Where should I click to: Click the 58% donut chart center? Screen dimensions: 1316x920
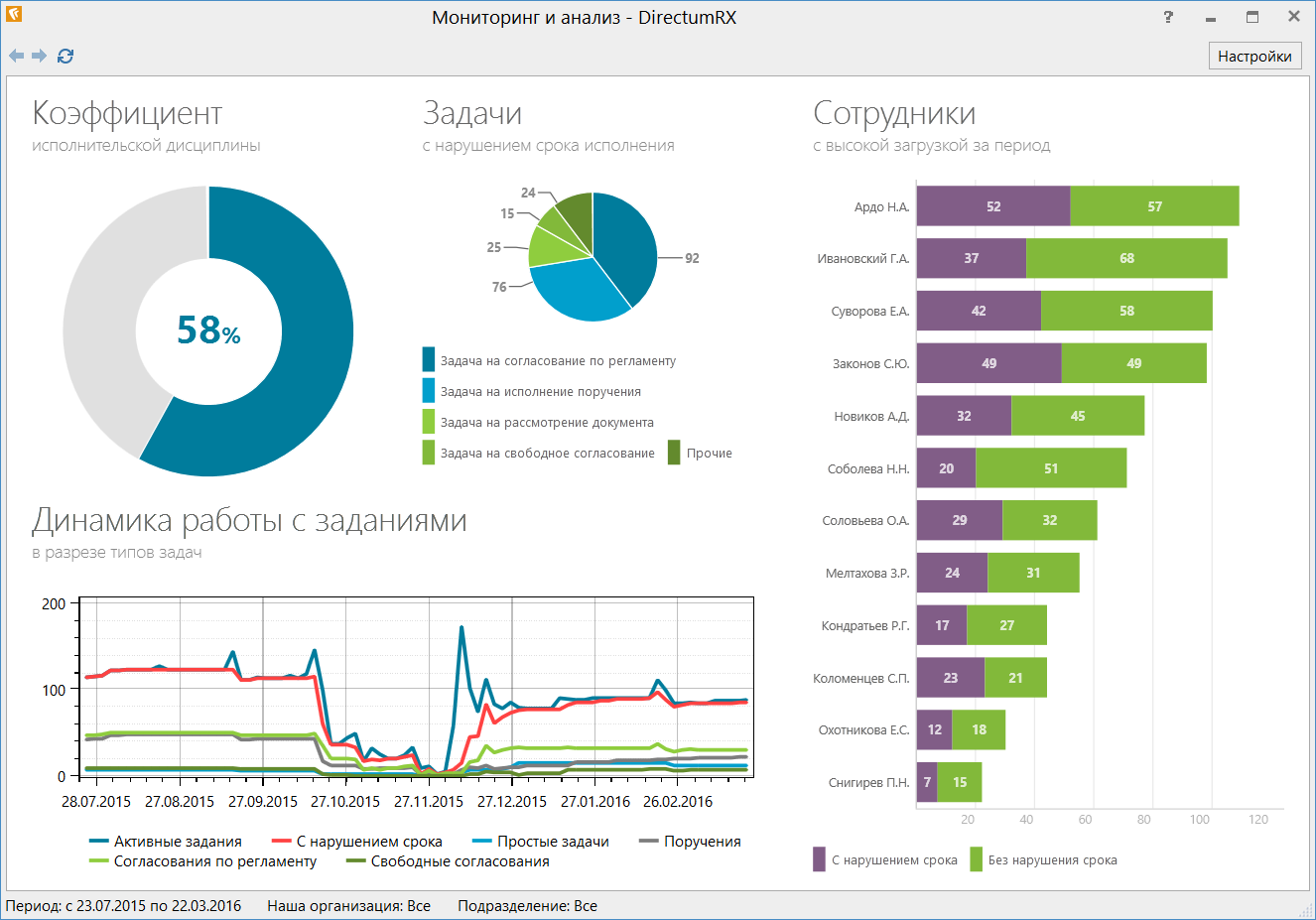pyautogui.click(x=208, y=330)
